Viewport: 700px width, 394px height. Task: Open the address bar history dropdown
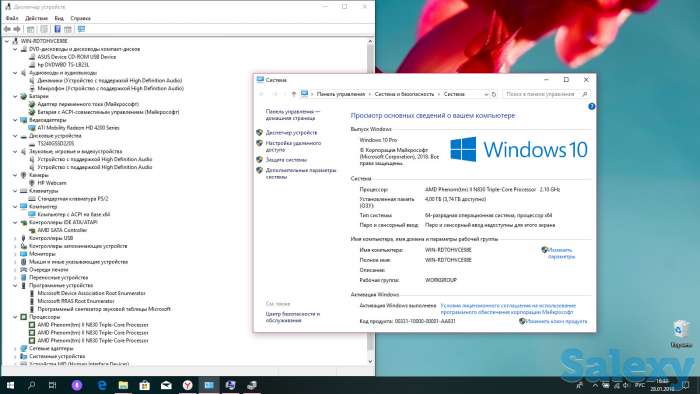click(486, 94)
